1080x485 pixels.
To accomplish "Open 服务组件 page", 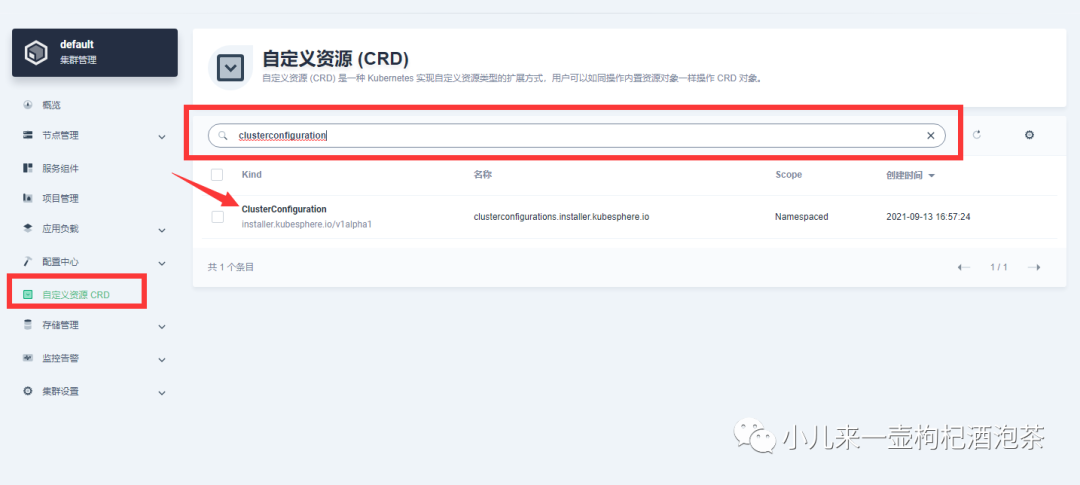I will pyautogui.click(x=61, y=168).
